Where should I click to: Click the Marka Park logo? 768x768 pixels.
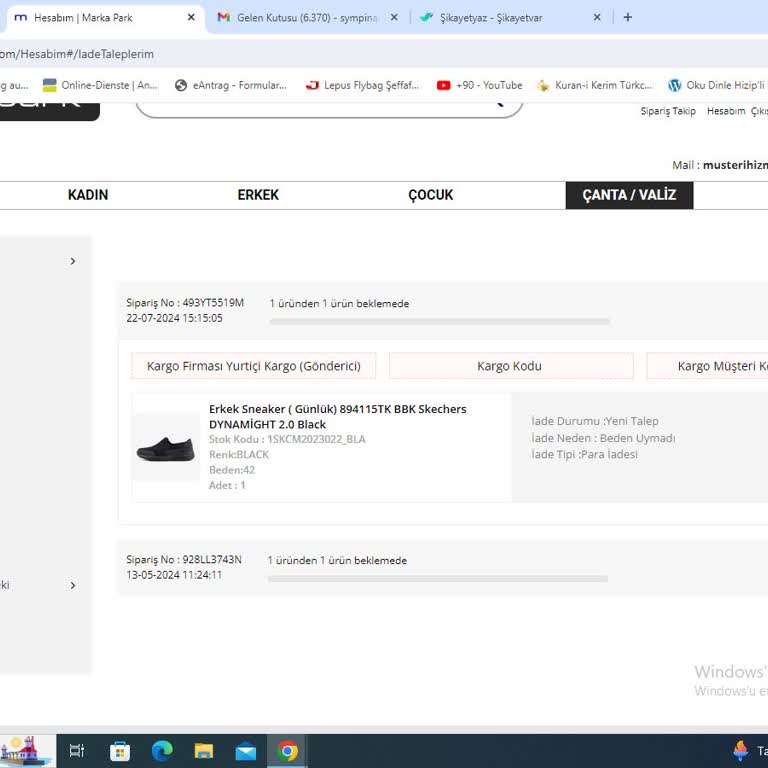click(49, 111)
